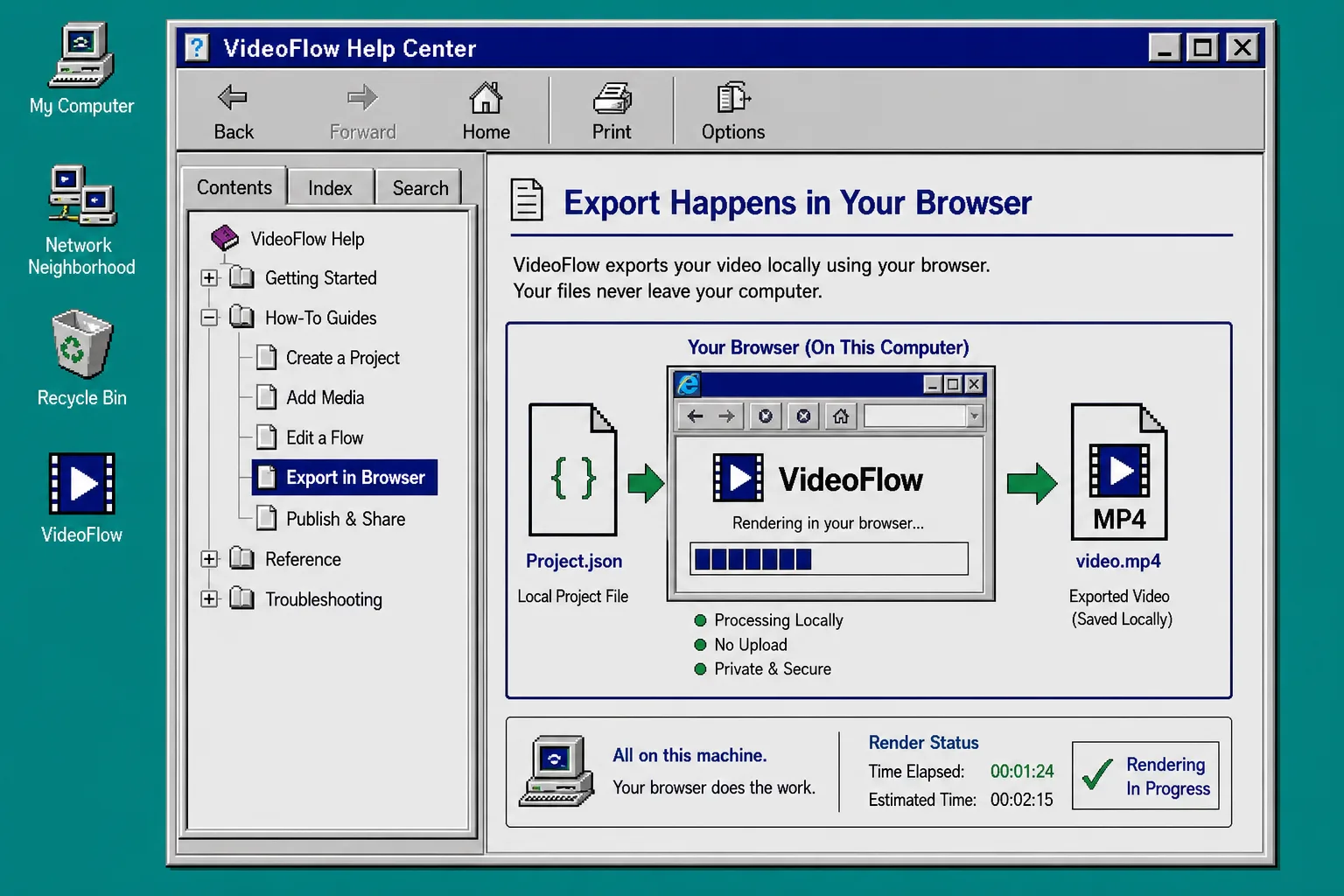Image resolution: width=1344 pixels, height=896 pixels.
Task: Click the rendering progress bar
Action: (829, 559)
